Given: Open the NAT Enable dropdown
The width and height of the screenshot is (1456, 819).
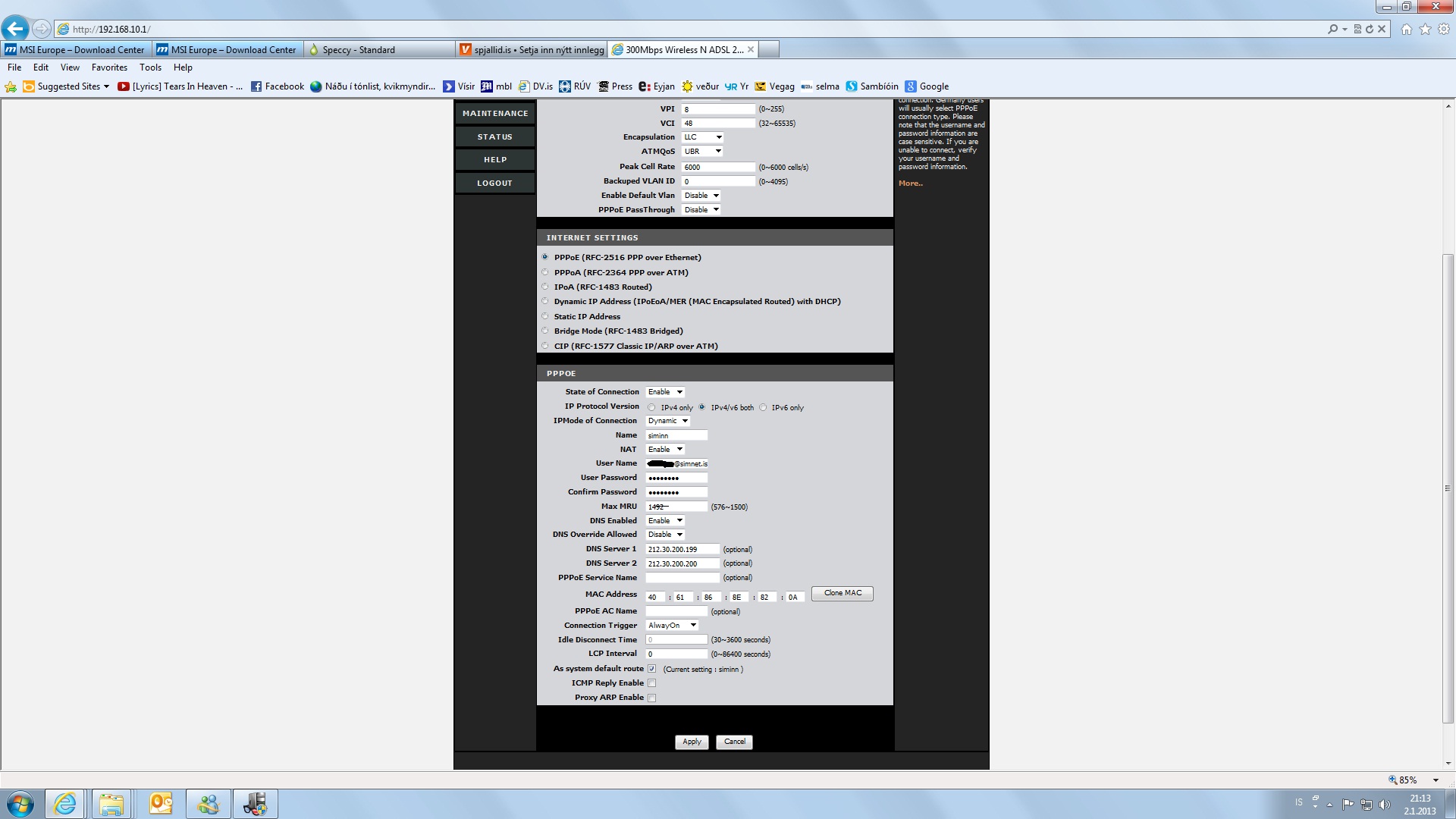Looking at the screenshot, I should pos(665,450).
